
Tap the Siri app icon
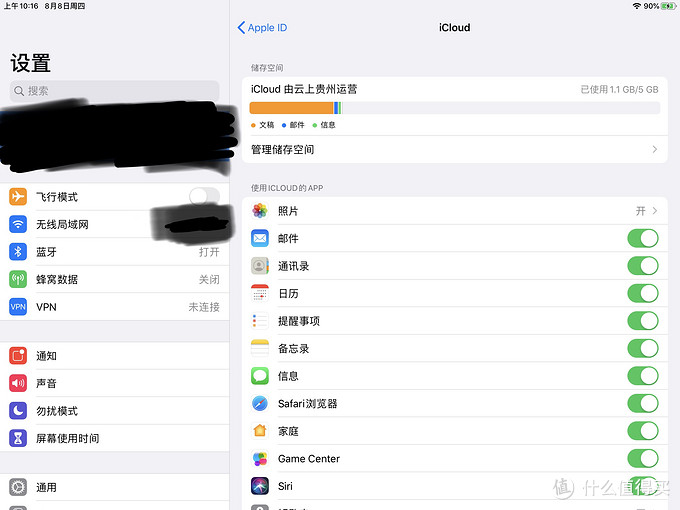click(x=260, y=486)
